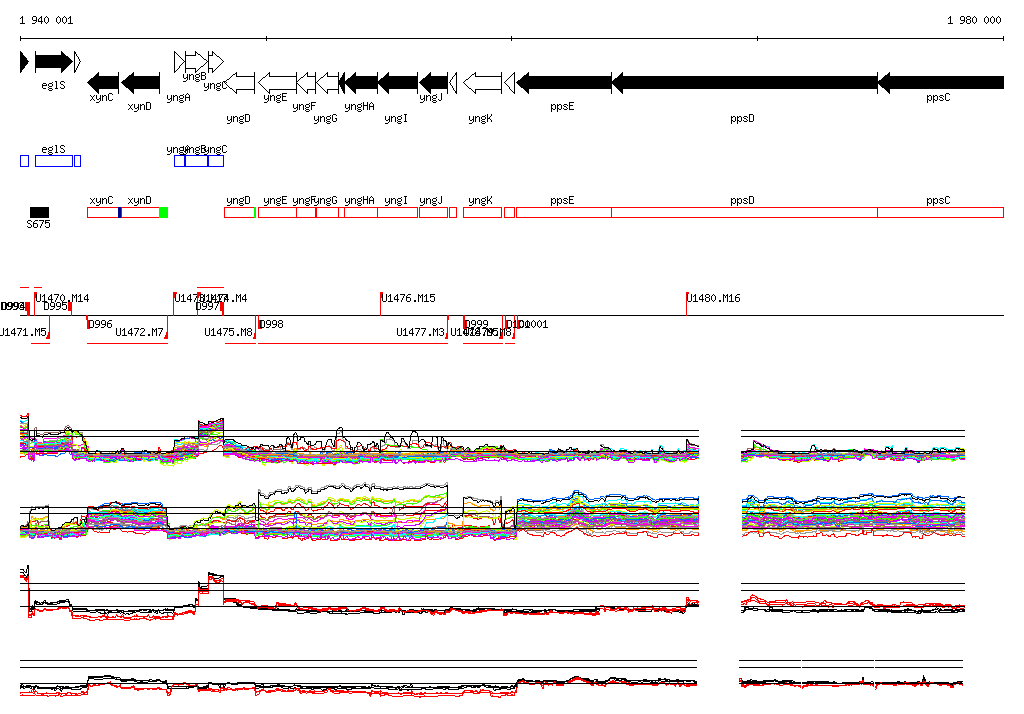
Task: Click the U1470.M14 marker label
Action: [x=63, y=298]
